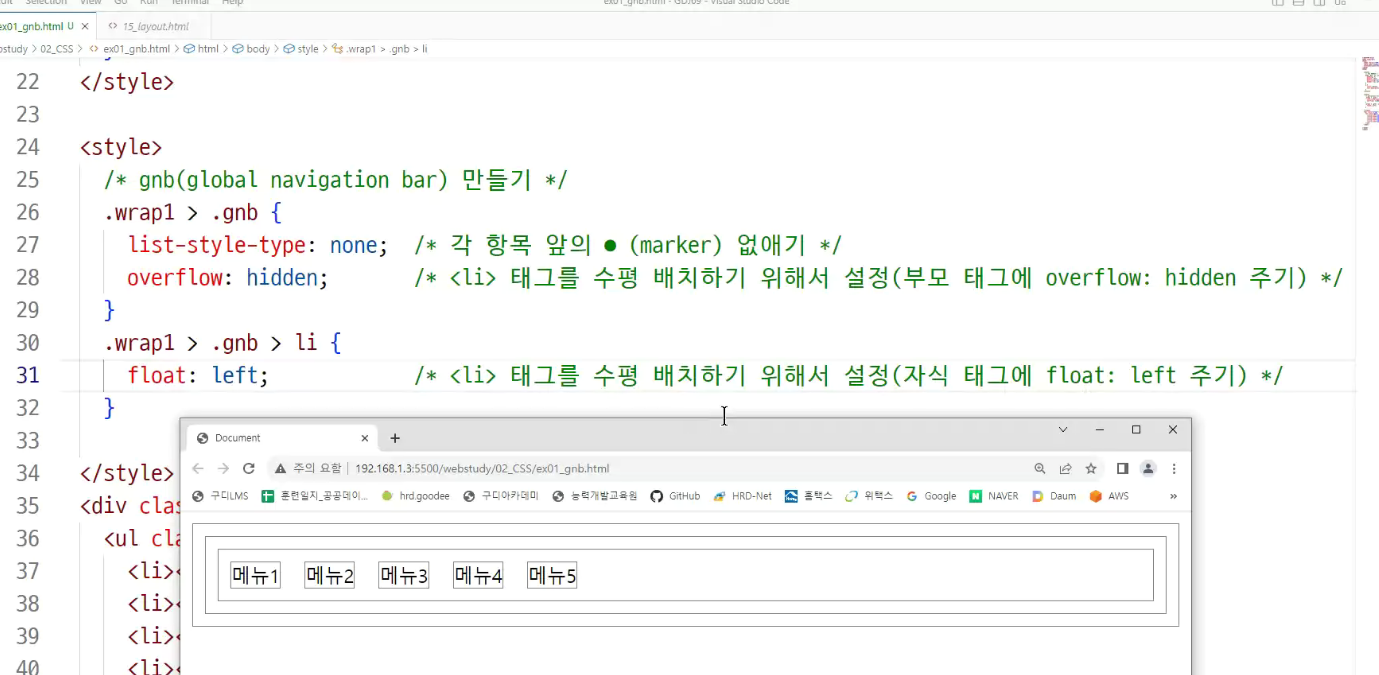This screenshot has height=675, width=1379.
Task: Click line number 26 in the gutter
Action: pyautogui.click(x=28, y=212)
